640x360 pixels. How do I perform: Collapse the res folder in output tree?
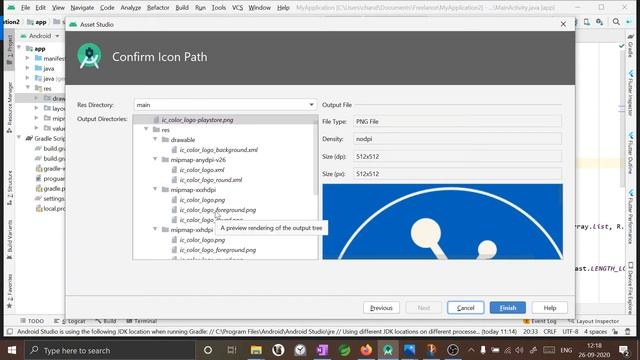pos(146,129)
